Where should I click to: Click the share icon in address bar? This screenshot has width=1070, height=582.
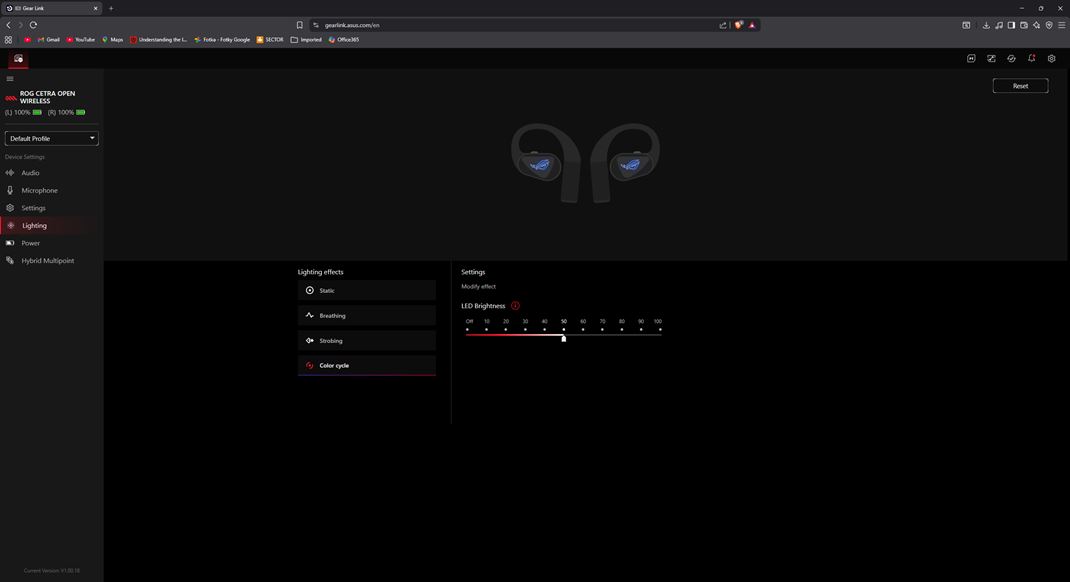[723, 25]
